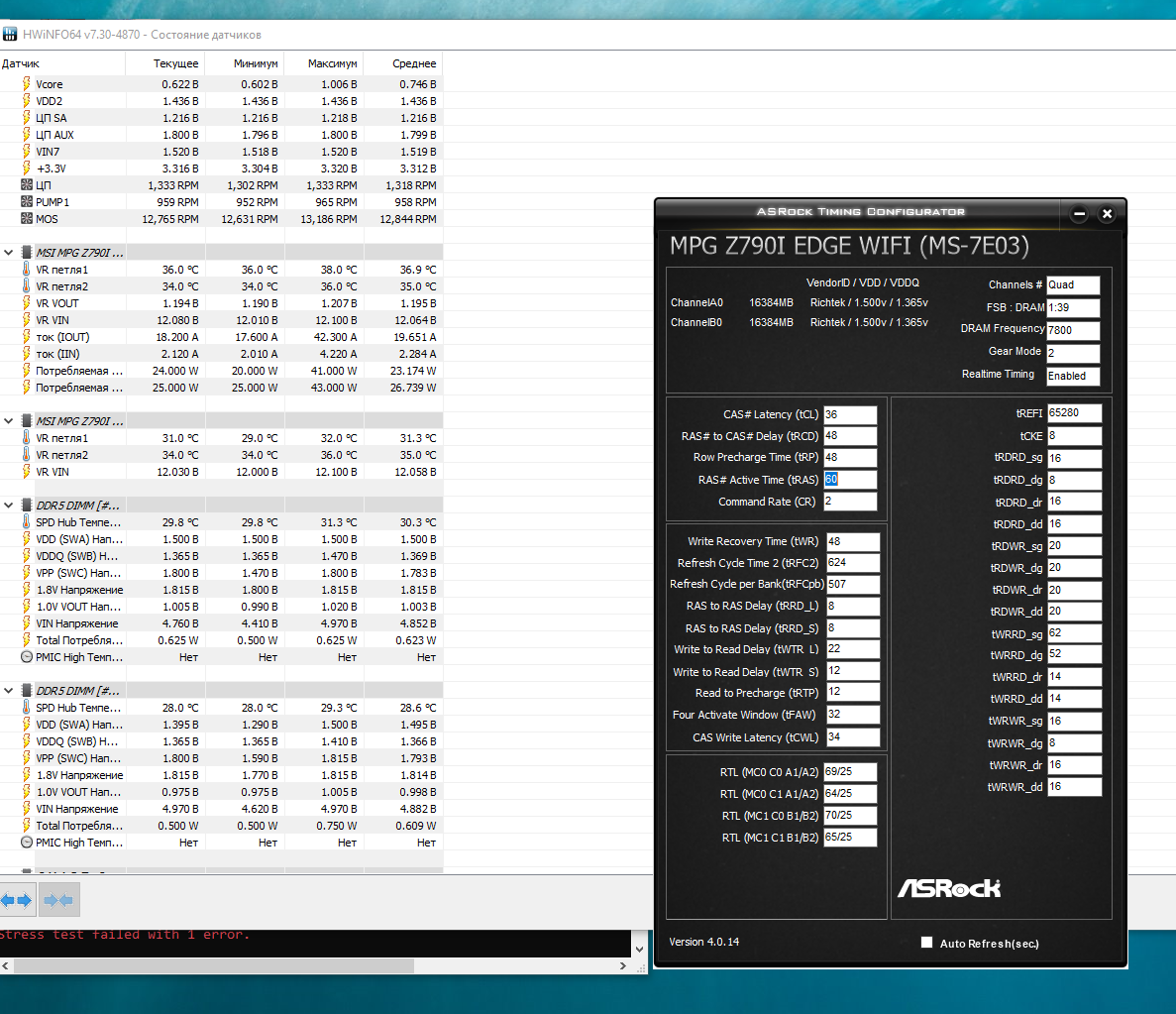The image size is (1176, 1014).
Task: Click the thermometer icon of first VR петля1 row
Action: [x=26, y=270]
